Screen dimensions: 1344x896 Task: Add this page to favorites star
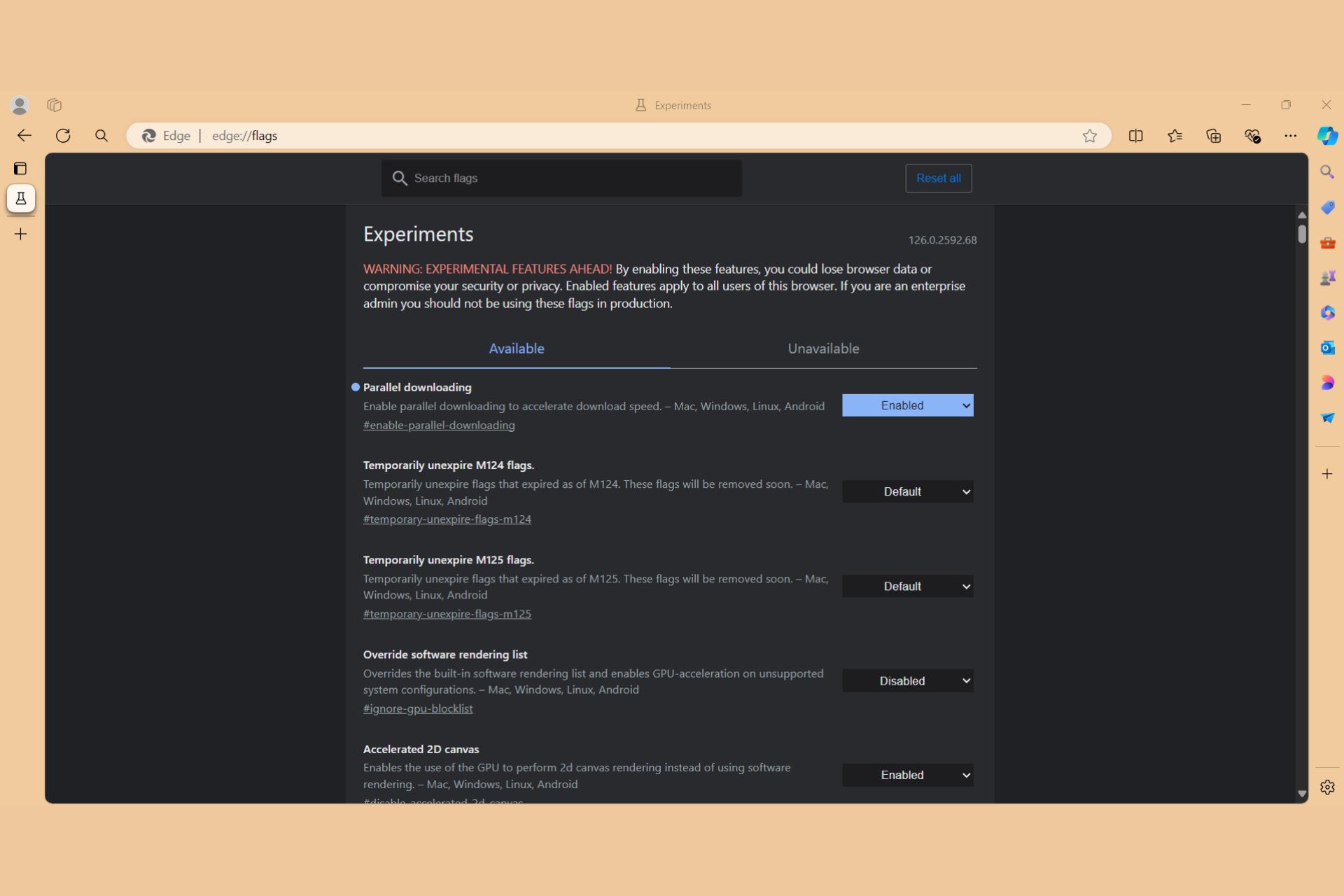[x=1089, y=136]
